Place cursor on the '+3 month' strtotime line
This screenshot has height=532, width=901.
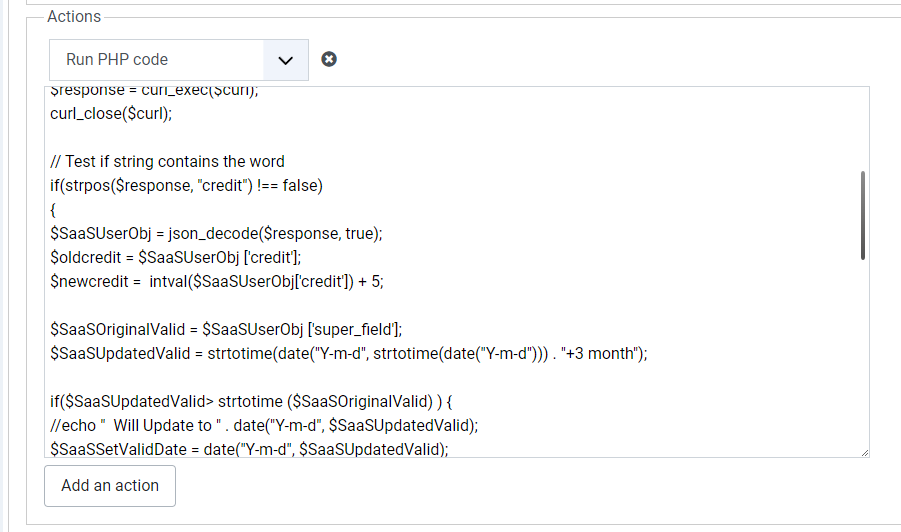[x=348, y=353]
